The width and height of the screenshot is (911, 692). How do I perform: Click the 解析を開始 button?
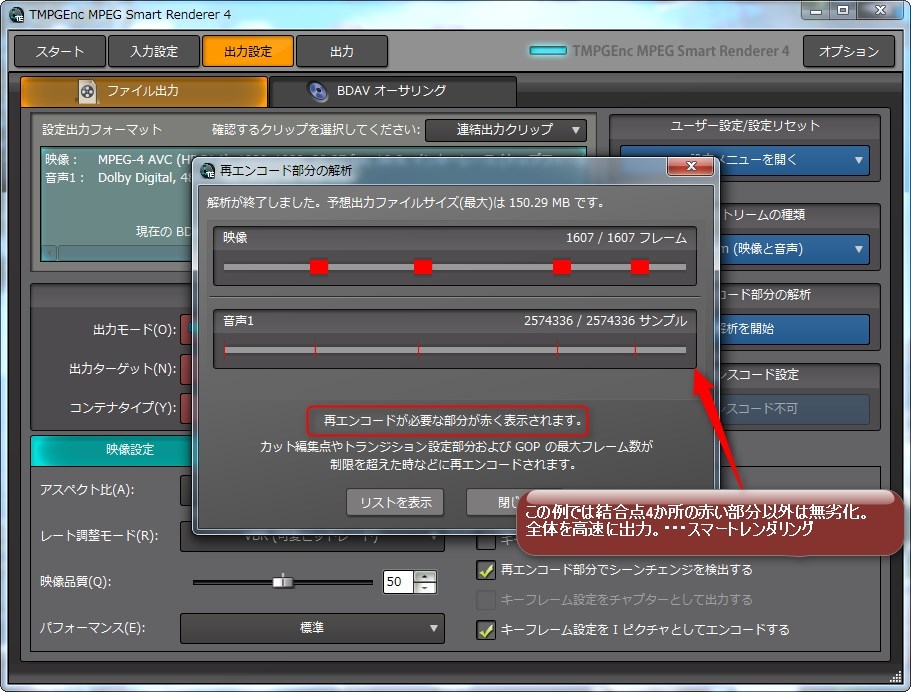coord(794,329)
